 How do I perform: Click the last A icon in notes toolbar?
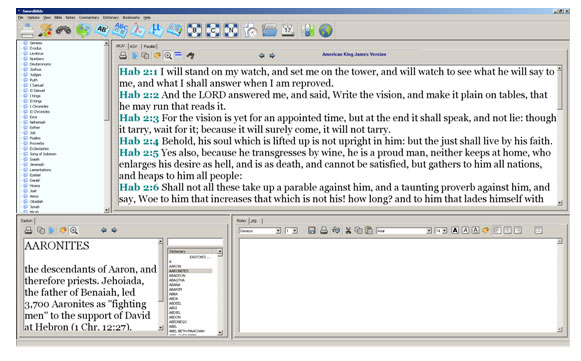[x=476, y=230]
